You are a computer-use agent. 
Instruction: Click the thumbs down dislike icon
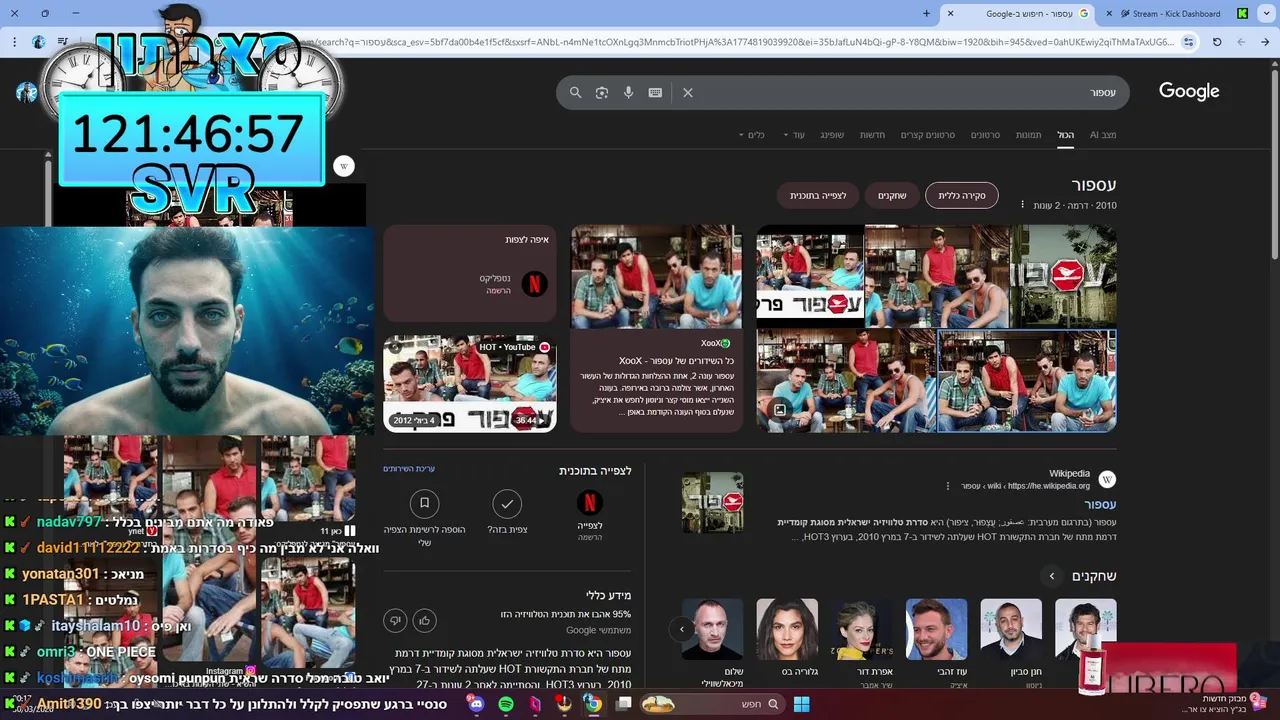pyautogui.click(x=395, y=621)
